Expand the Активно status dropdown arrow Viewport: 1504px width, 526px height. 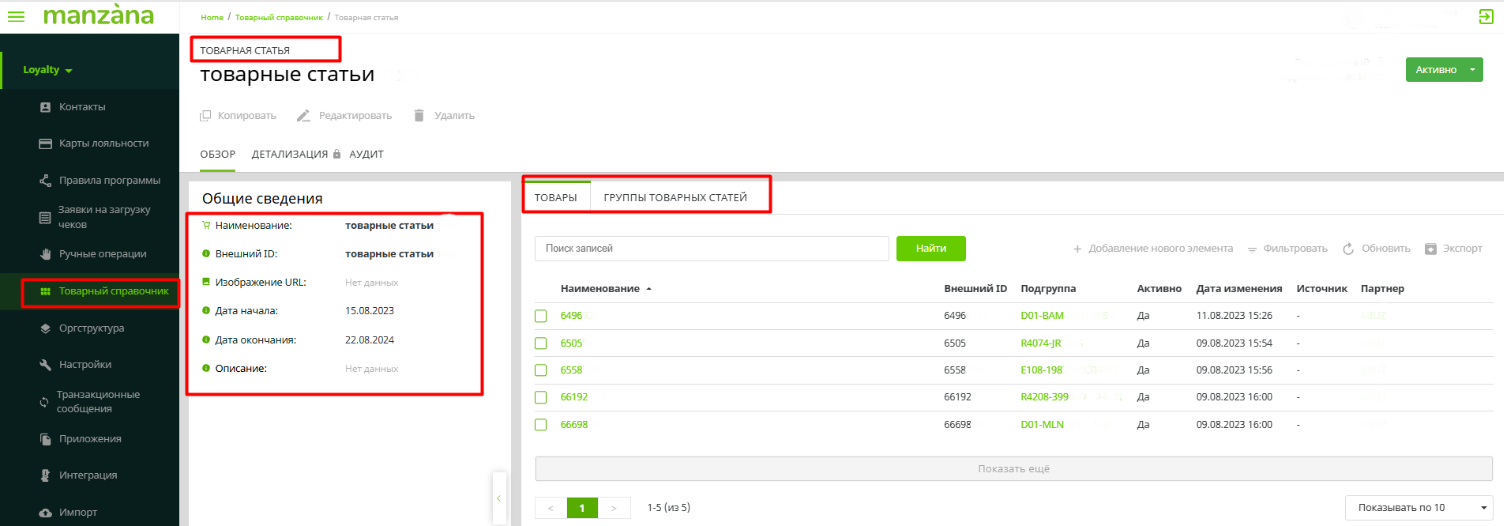tap(1473, 70)
